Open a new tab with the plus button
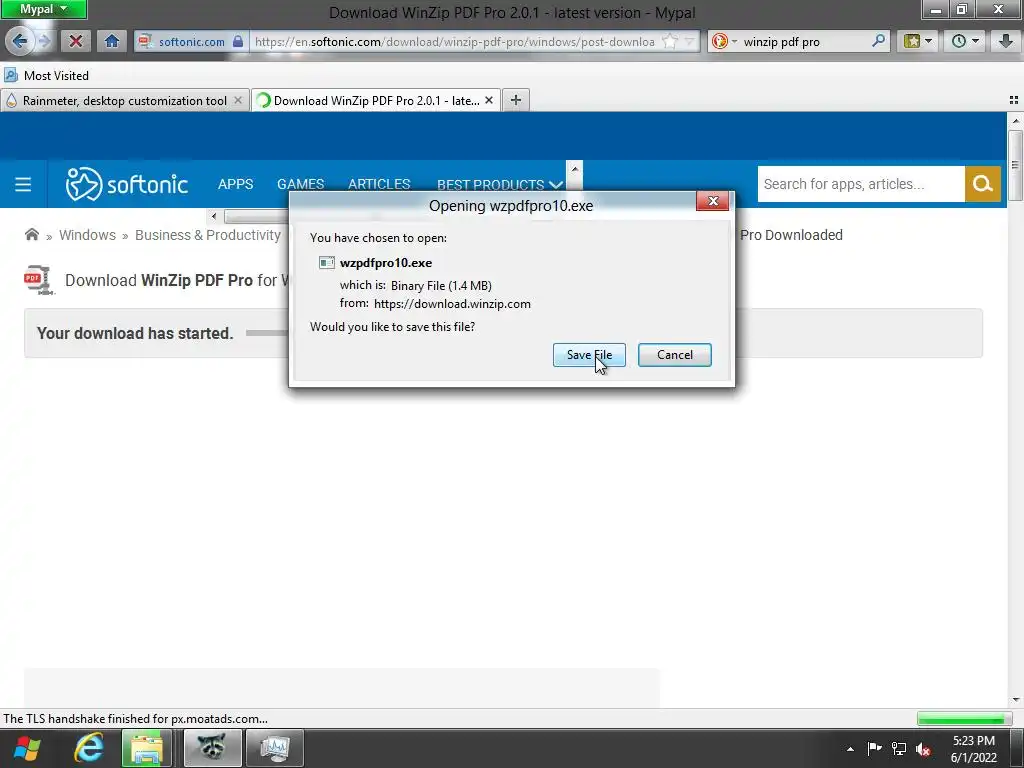 pyautogui.click(x=516, y=100)
